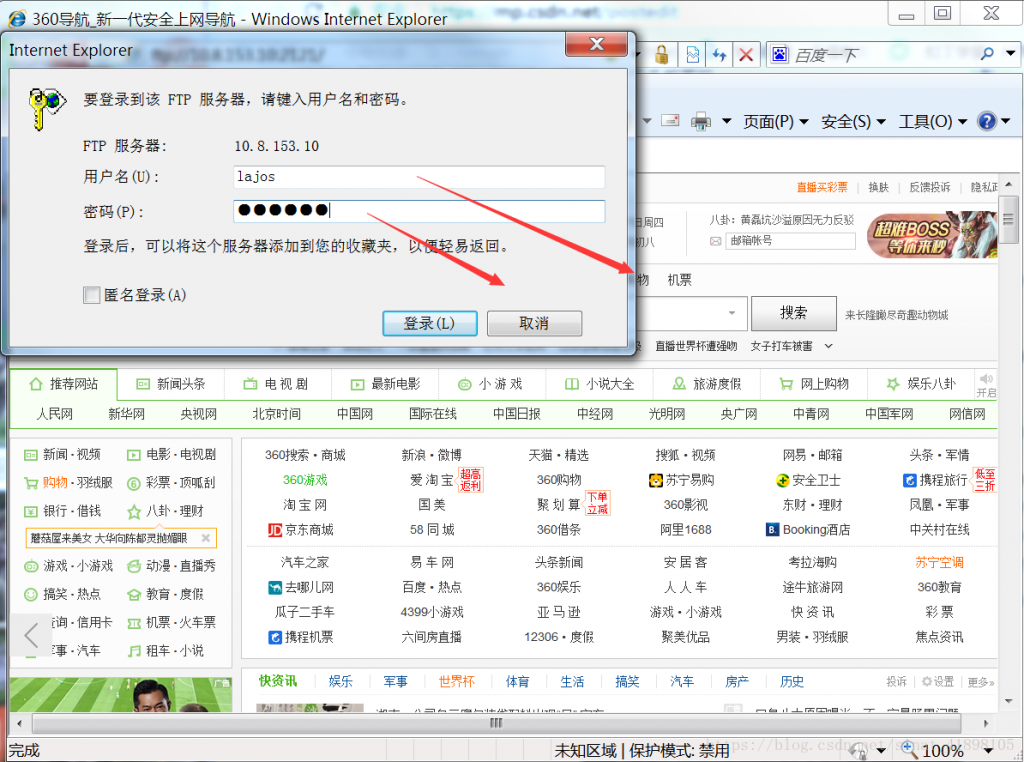Click the 搞笑·热点 smiley icon
This screenshot has height=762, width=1024.
[x=31, y=594]
